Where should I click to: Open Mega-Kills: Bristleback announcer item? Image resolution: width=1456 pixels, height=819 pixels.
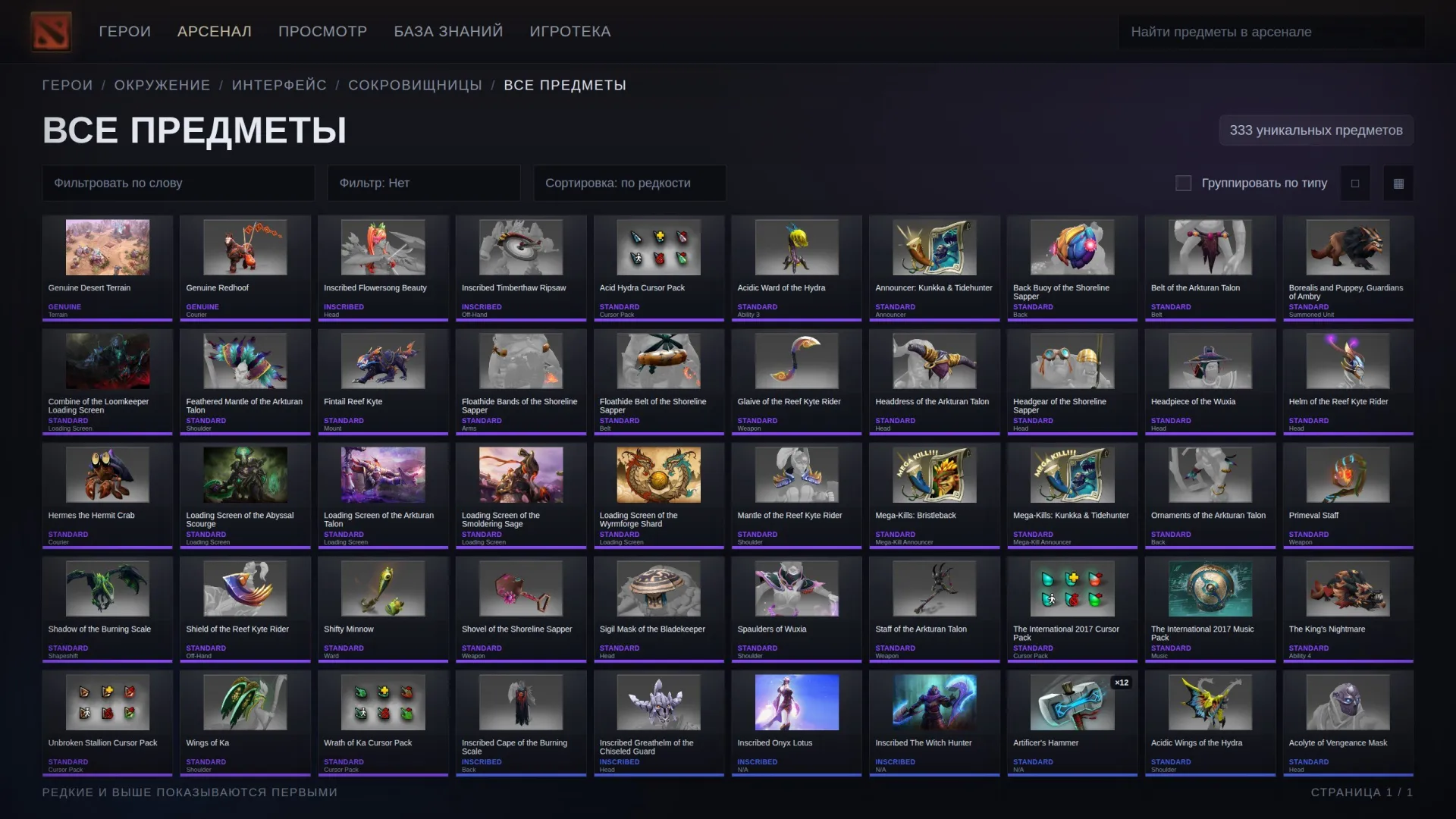(934, 495)
